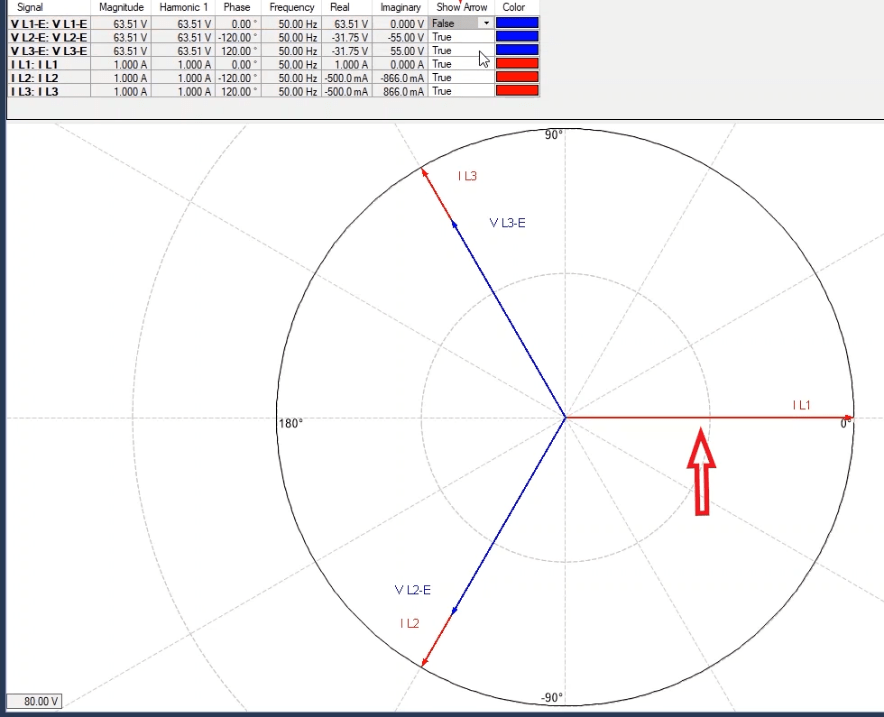Click the V L3-E phasor label in diagram
Image resolution: width=884 pixels, height=717 pixels.
[x=507, y=223]
